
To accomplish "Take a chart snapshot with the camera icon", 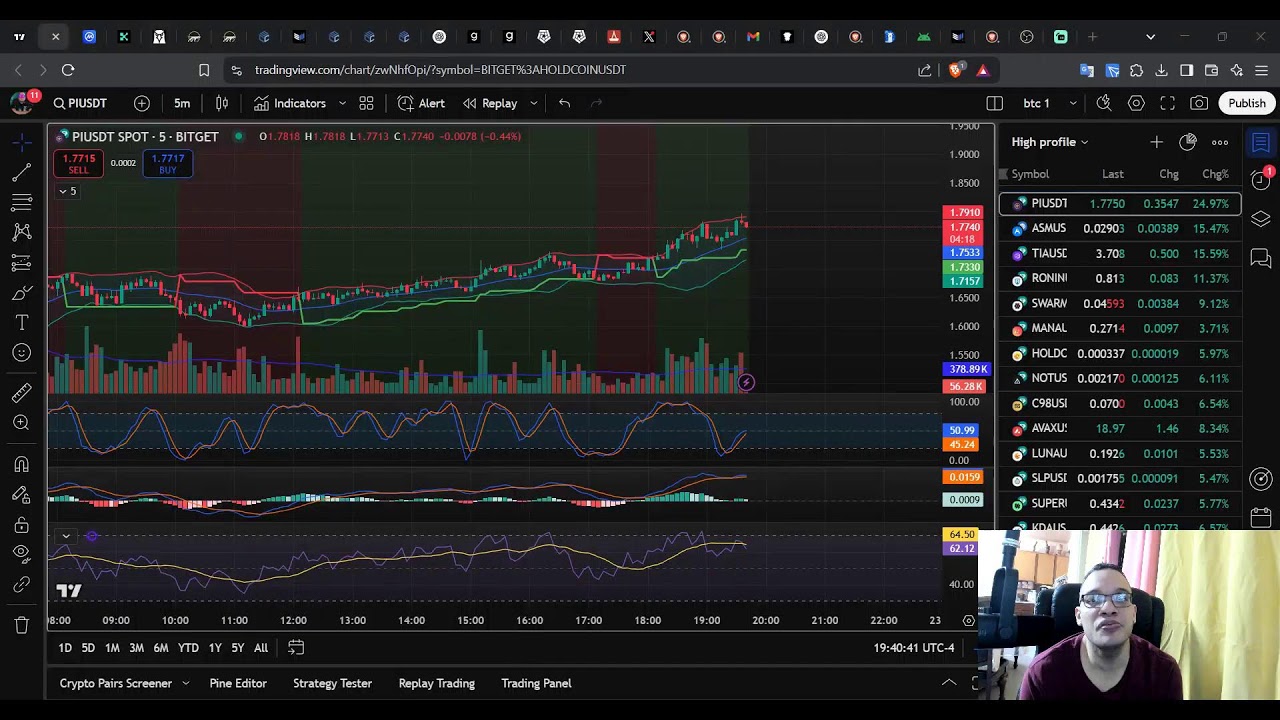I will coord(1199,103).
